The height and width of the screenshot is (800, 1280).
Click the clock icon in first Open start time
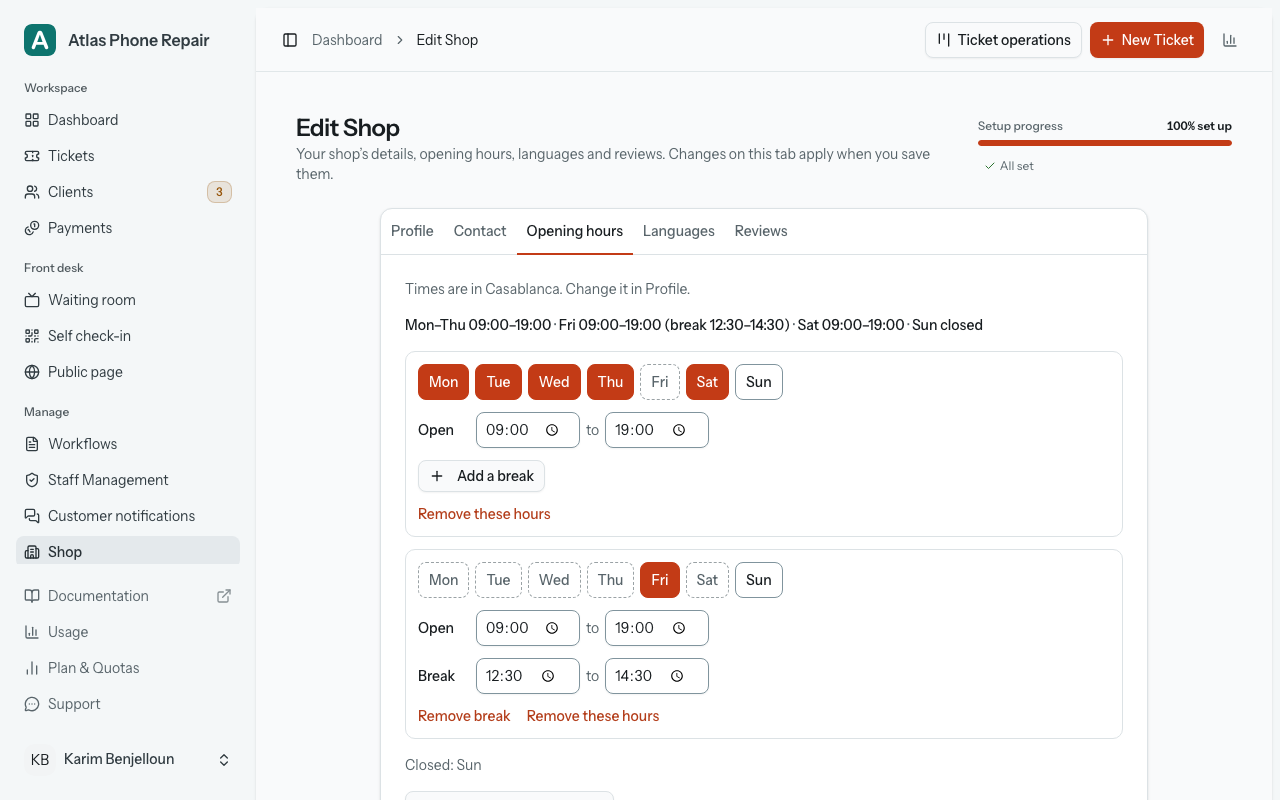(x=552, y=430)
